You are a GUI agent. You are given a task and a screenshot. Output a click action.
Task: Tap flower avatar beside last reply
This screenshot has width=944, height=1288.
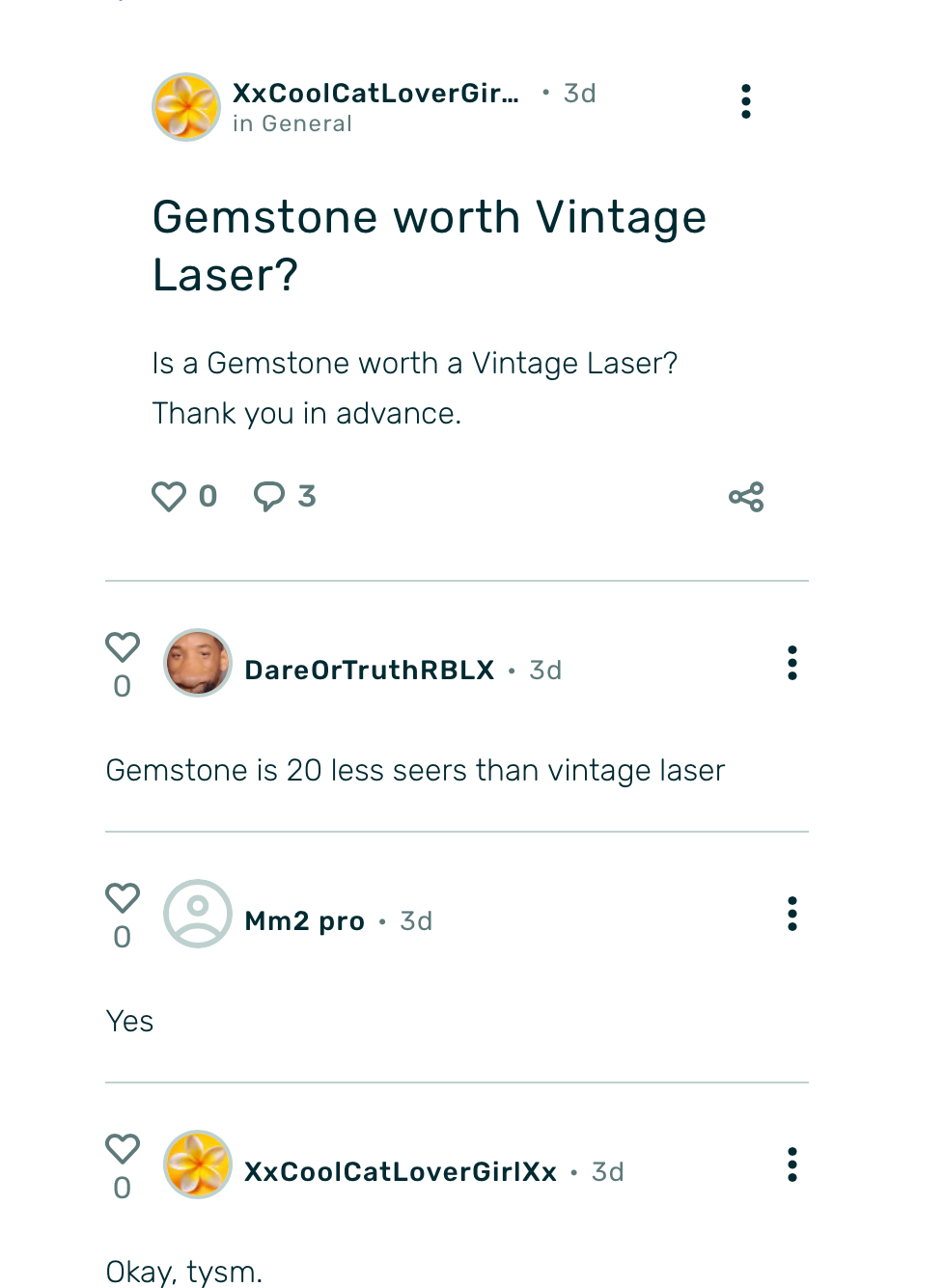198,1165
